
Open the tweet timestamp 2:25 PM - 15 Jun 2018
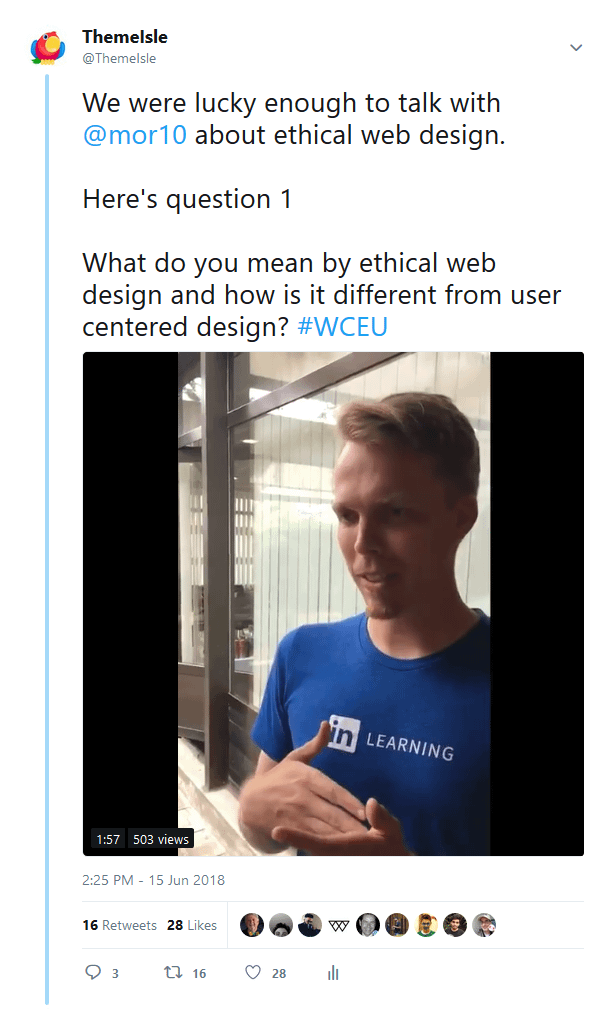pos(154,881)
